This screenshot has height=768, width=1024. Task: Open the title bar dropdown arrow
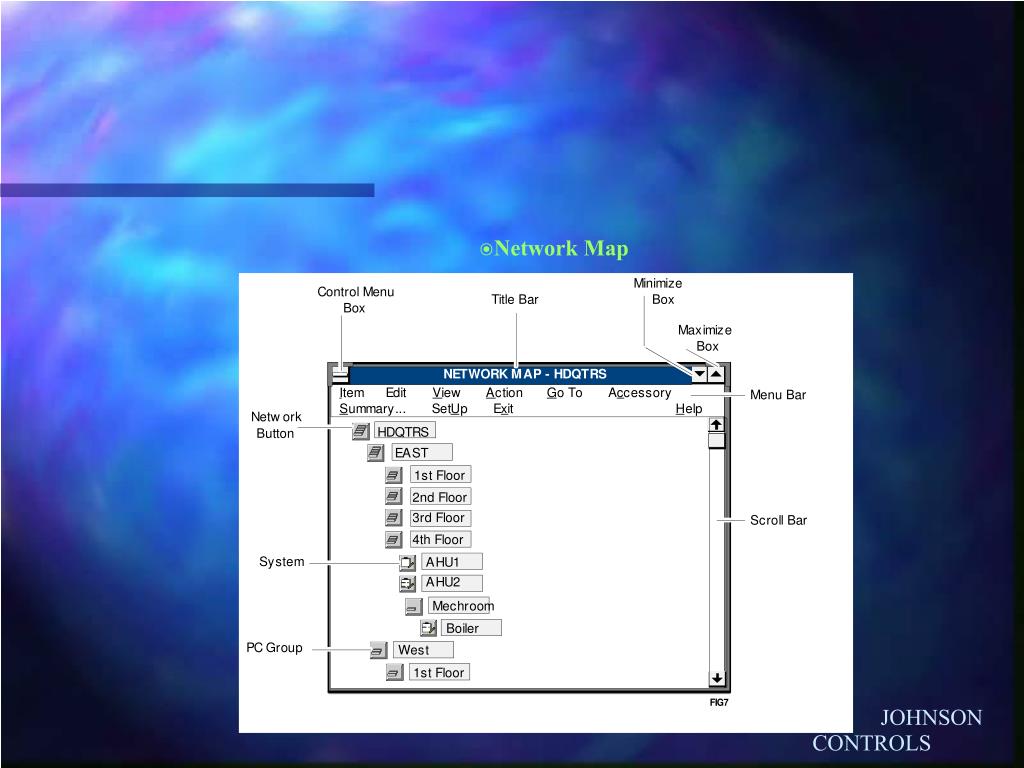pyautogui.click(x=698, y=373)
